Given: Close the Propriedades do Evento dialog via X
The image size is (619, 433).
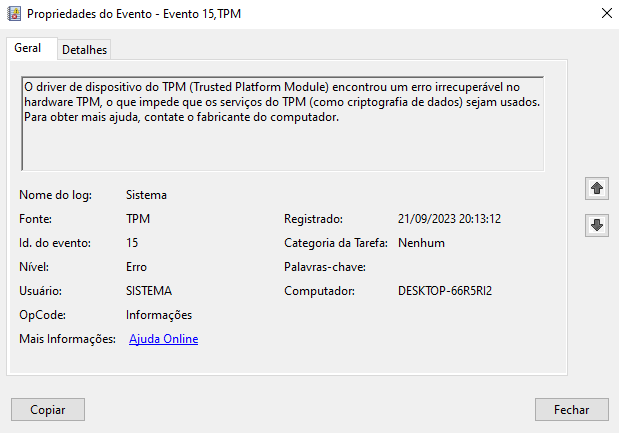Looking at the screenshot, I should click(607, 13).
